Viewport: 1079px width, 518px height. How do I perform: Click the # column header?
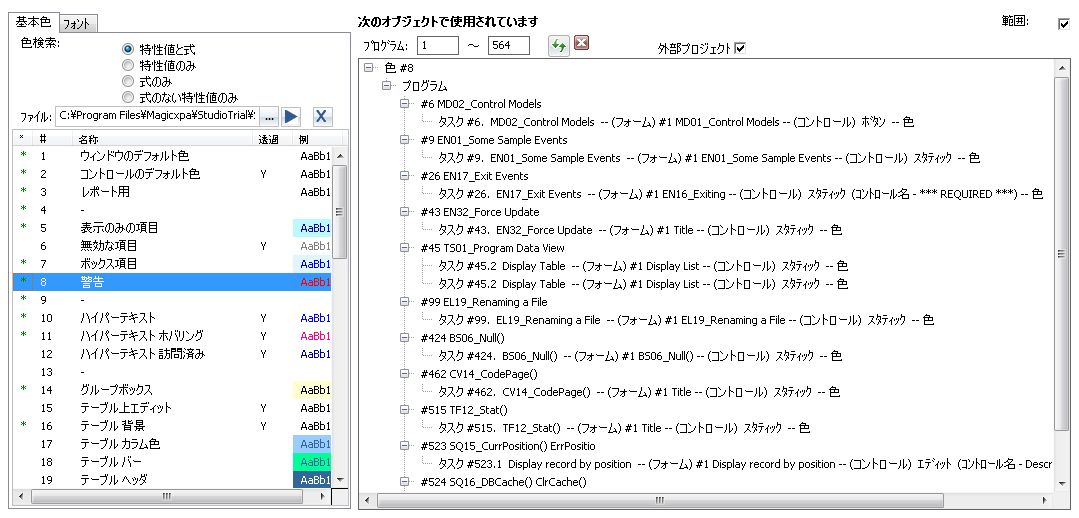point(43,139)
